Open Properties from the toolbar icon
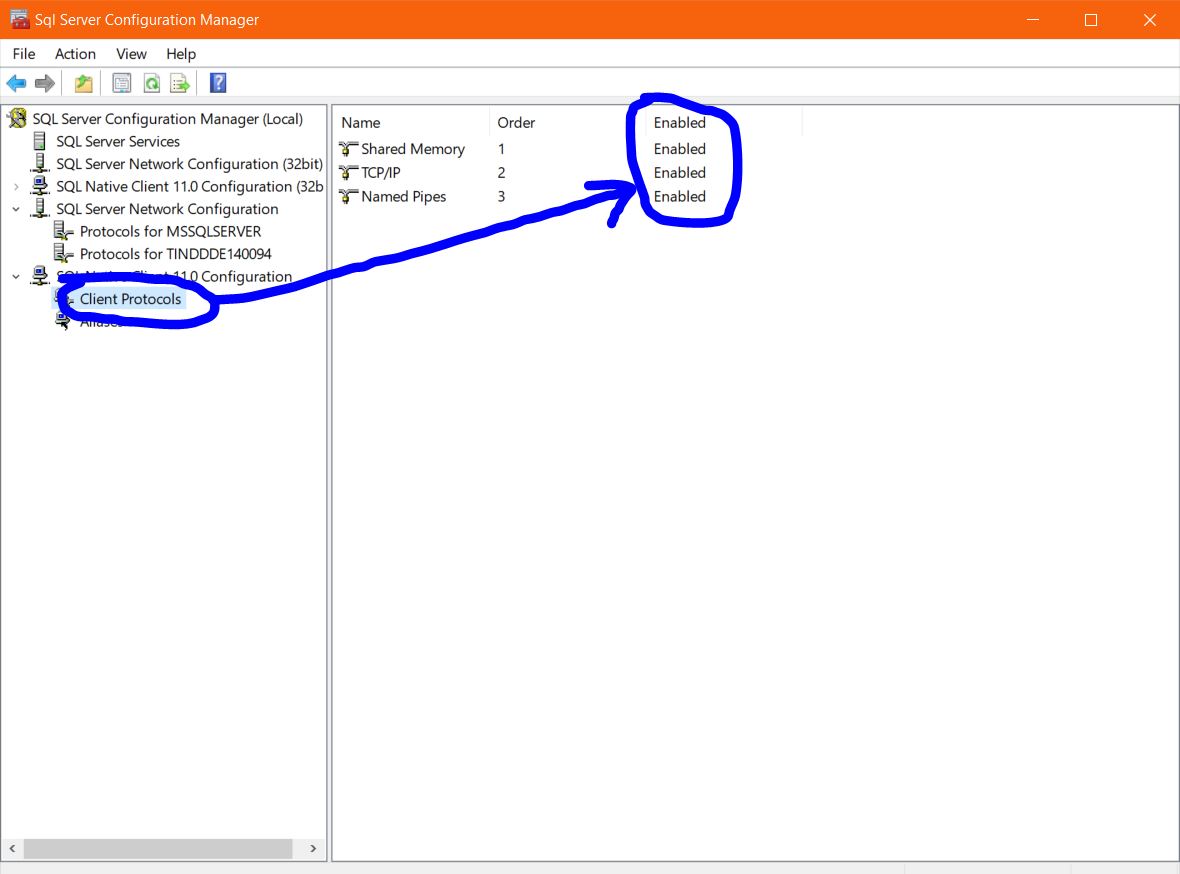This screenshot has height=874, width=1180. (121, 84)
